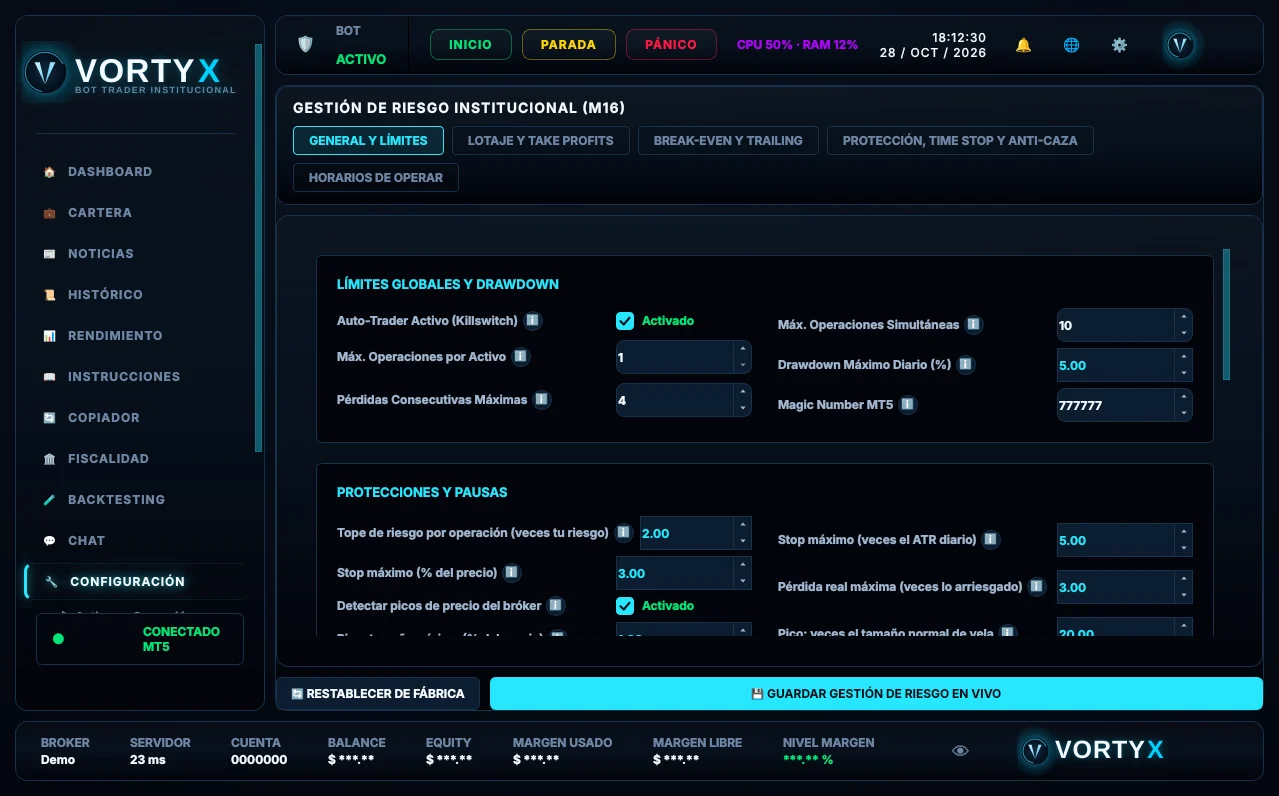Click the globe language icon
Image resolution: width=1279 pixels, height=796 pixels.
pyautogui.click(x=1071, y=45)
